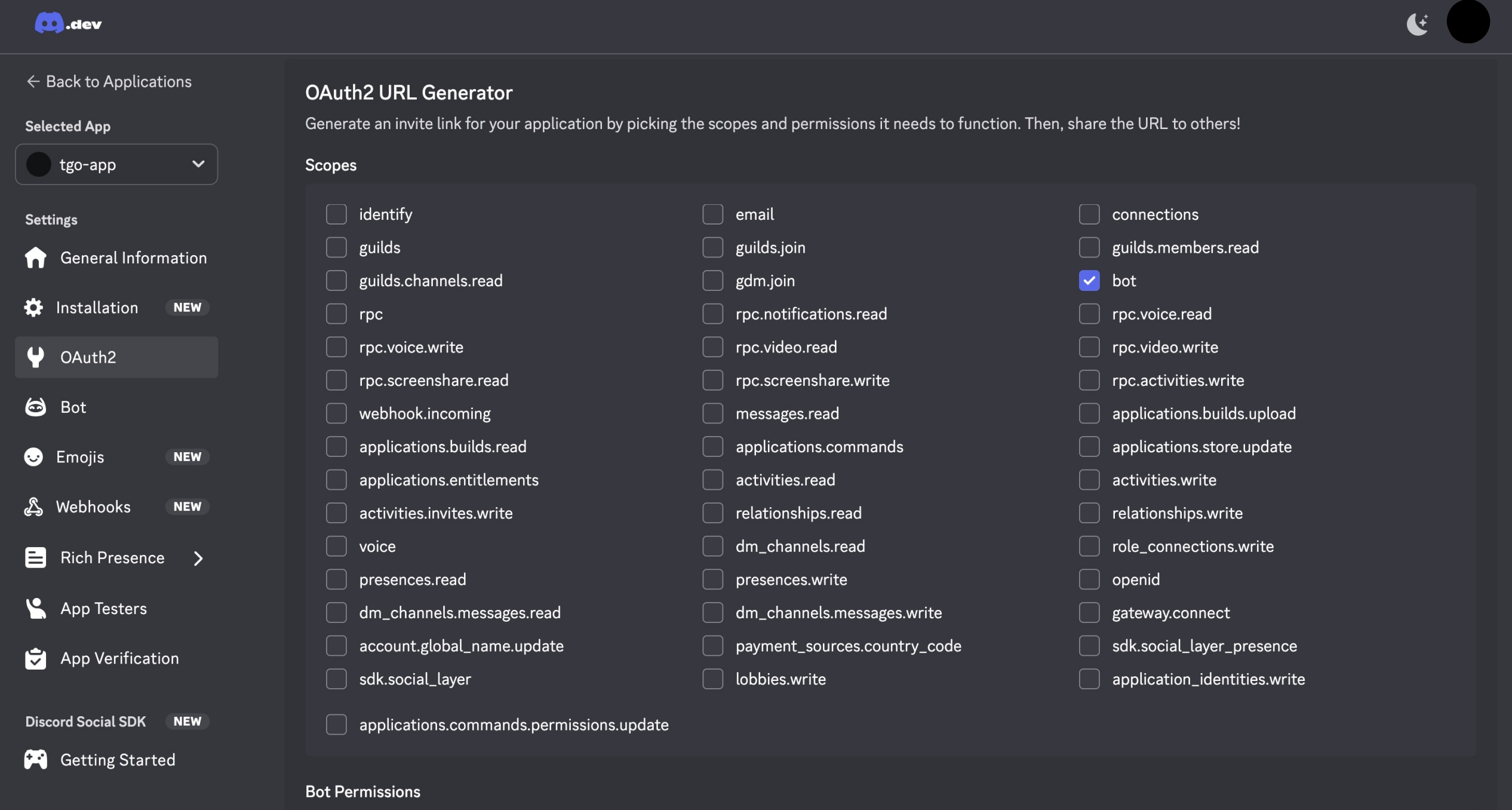Click Back to Applications
This screenshot has width=1512, height=810.
tap(109, 81)
